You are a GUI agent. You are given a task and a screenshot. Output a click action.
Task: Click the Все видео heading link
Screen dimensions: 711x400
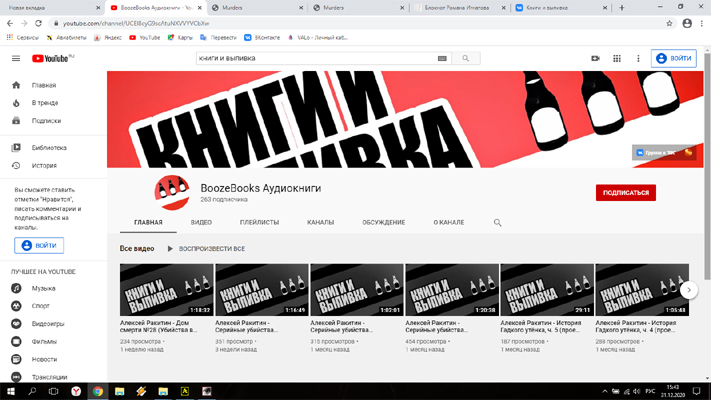(x=137, y=249)
